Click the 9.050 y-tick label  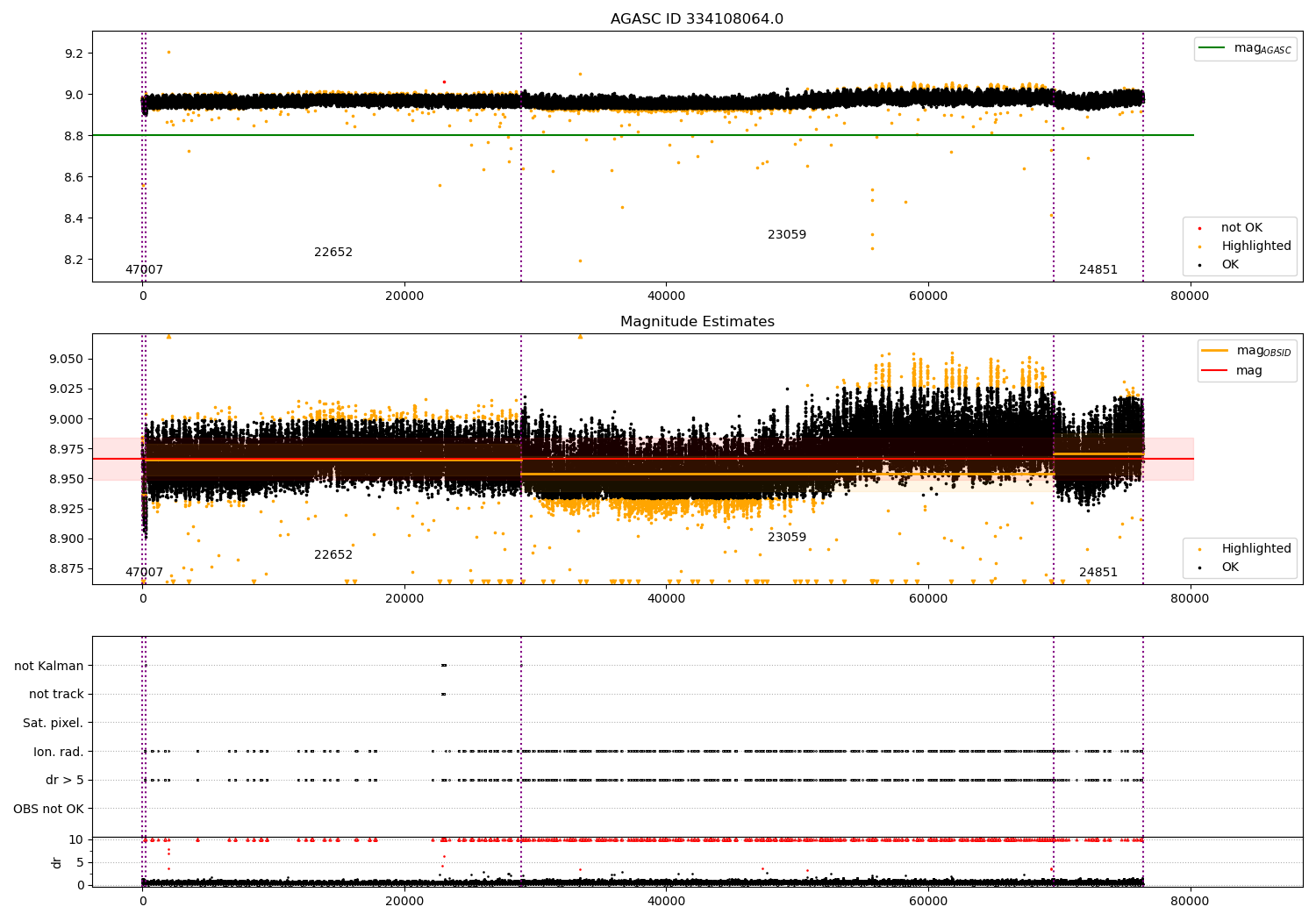pyautogui.click(x=67, y=359)
